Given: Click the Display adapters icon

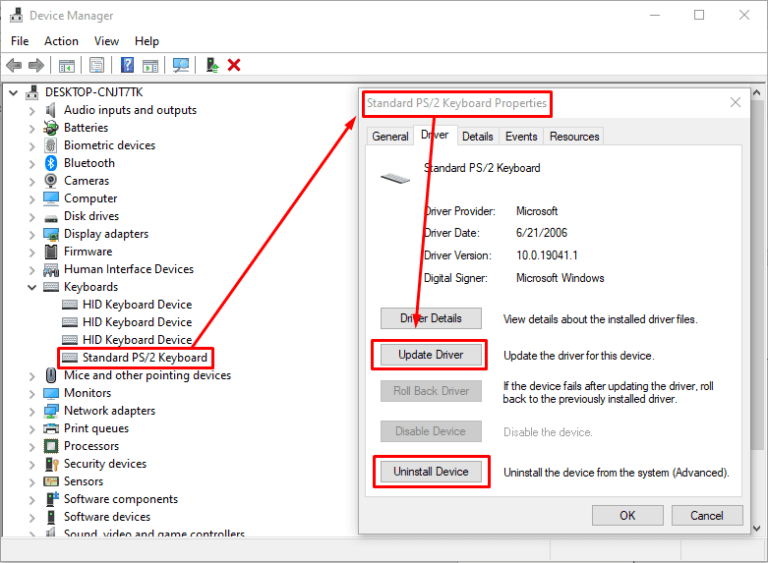Looking at the screenshot, I should coord(51,234).
